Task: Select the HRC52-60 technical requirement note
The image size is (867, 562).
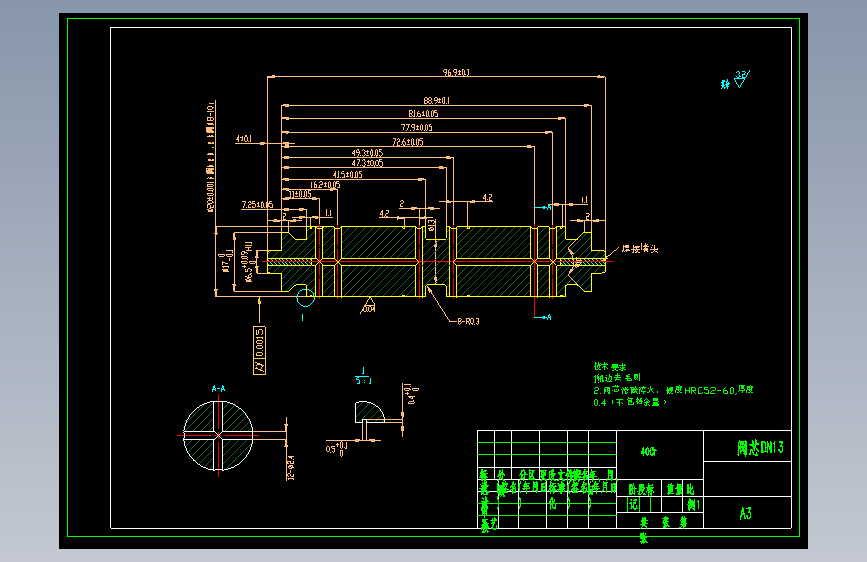Action: coord(673,396)
